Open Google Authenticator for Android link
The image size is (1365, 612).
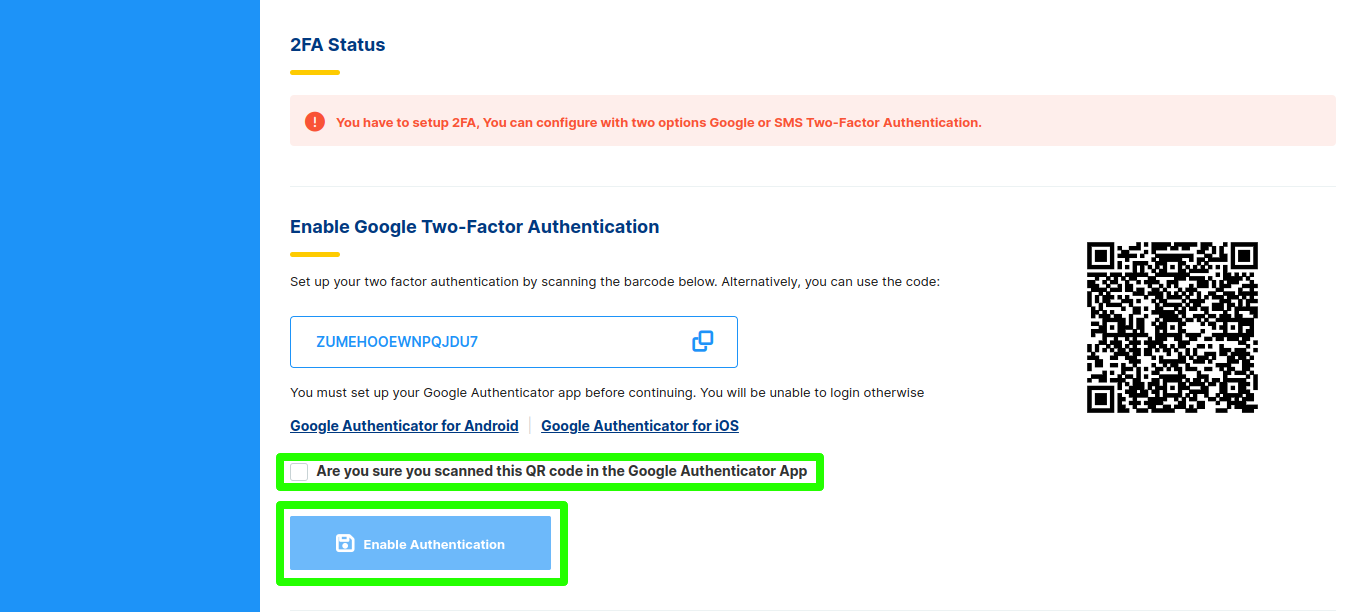[x=404, y=426]
